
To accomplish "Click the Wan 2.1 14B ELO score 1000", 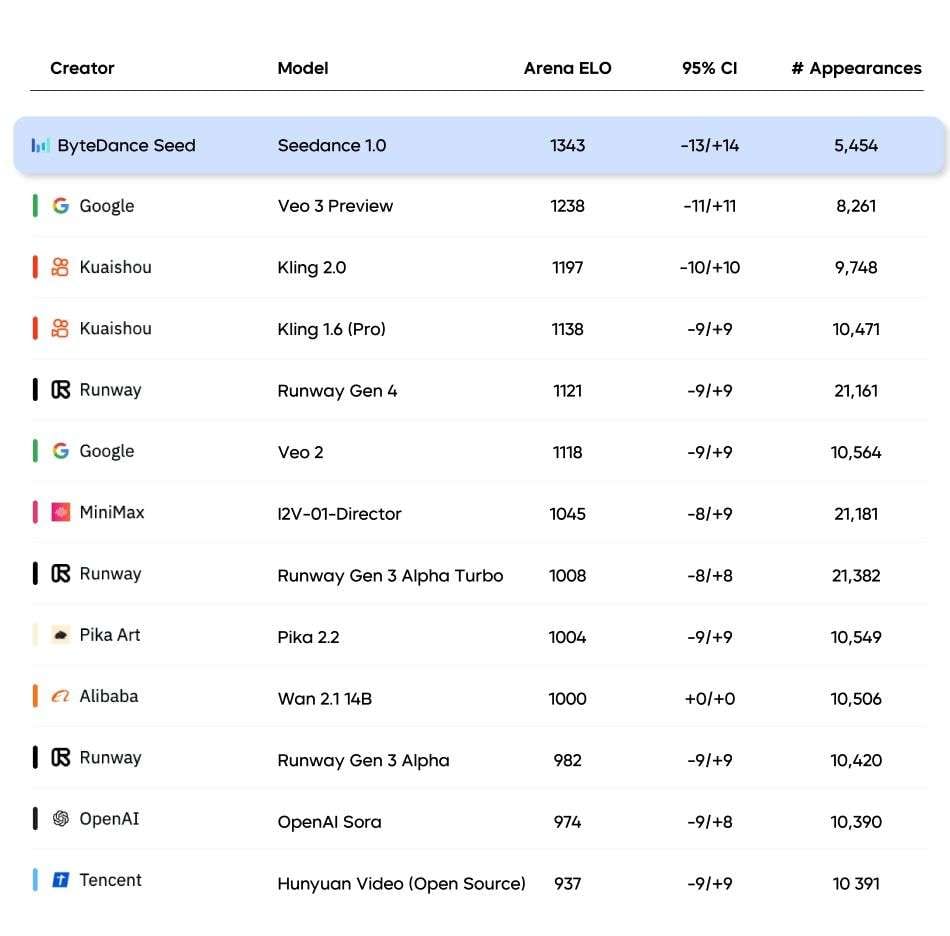I will [567, 699].
